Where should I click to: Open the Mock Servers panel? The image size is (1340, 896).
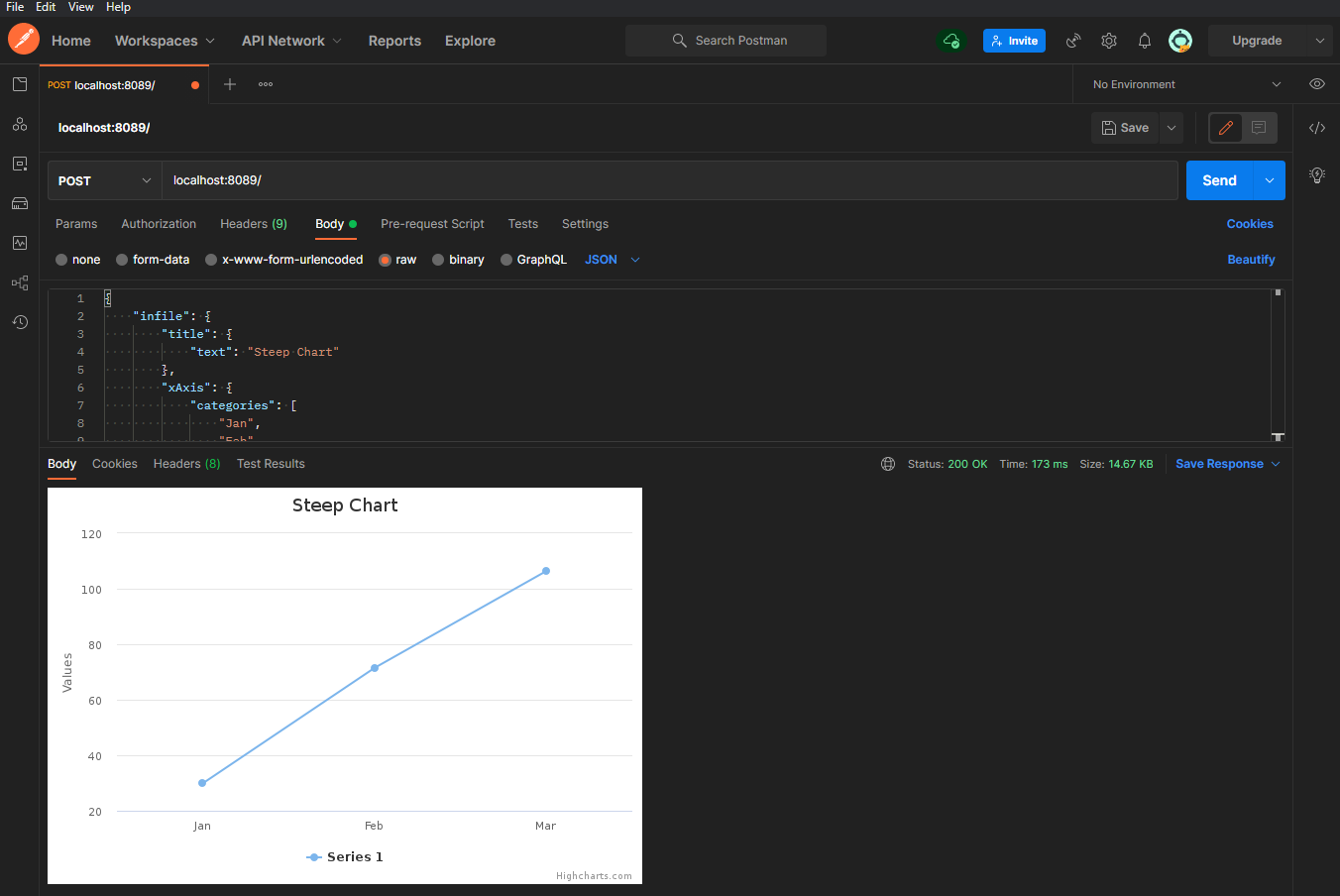20,203
